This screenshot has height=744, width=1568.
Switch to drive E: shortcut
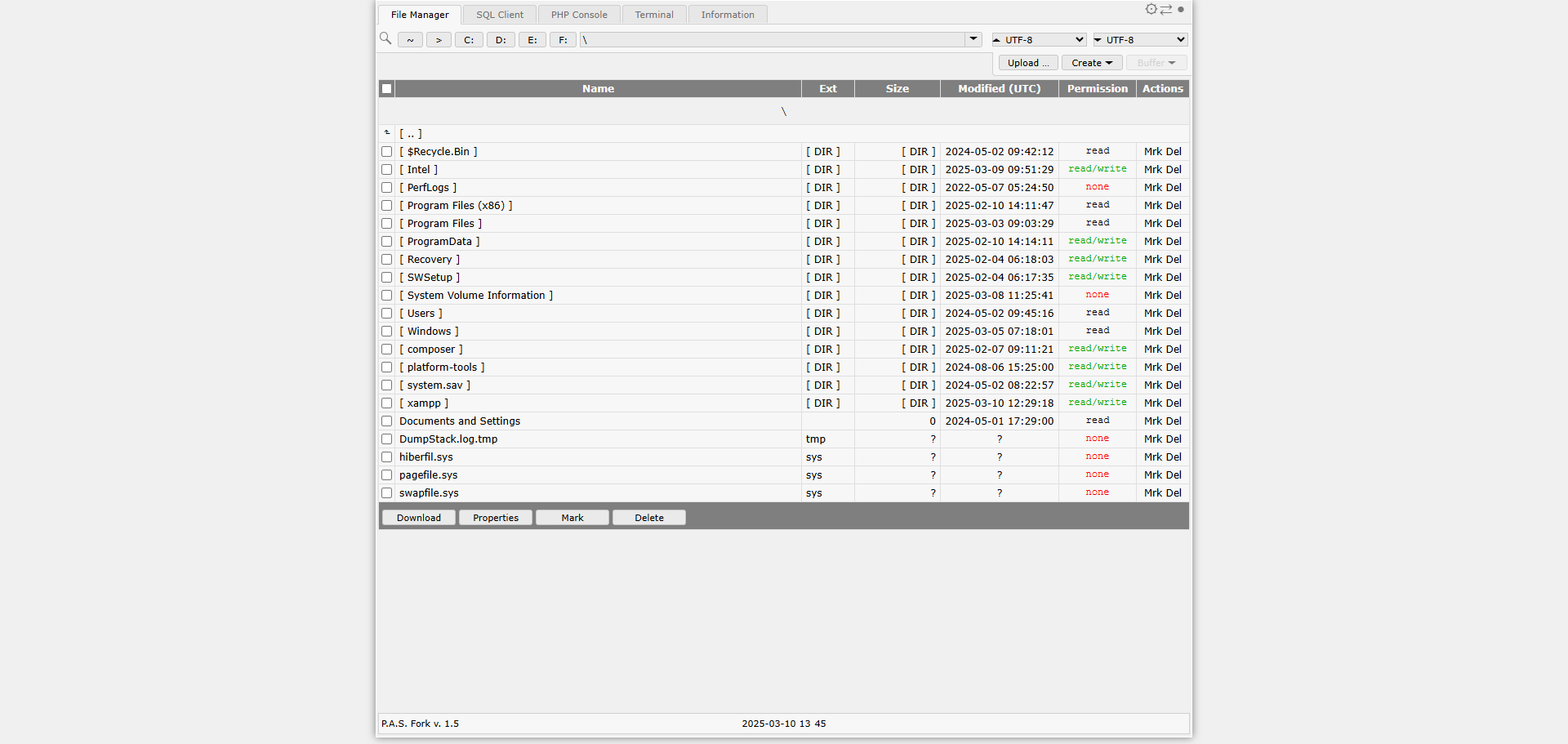pyautogui.click(x=532, y=39)
